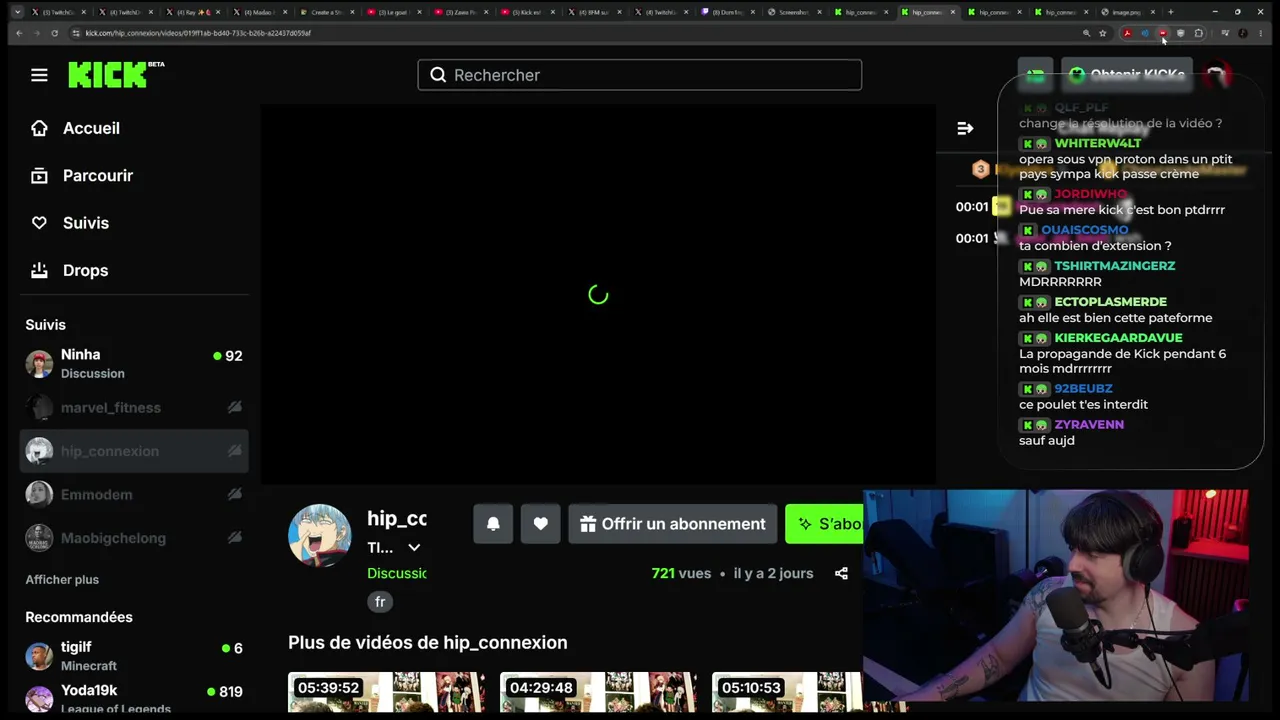This screenshot has width=1280, height=720.
Task: Open the Emmodem channel
Action: (x=134, y=494)
